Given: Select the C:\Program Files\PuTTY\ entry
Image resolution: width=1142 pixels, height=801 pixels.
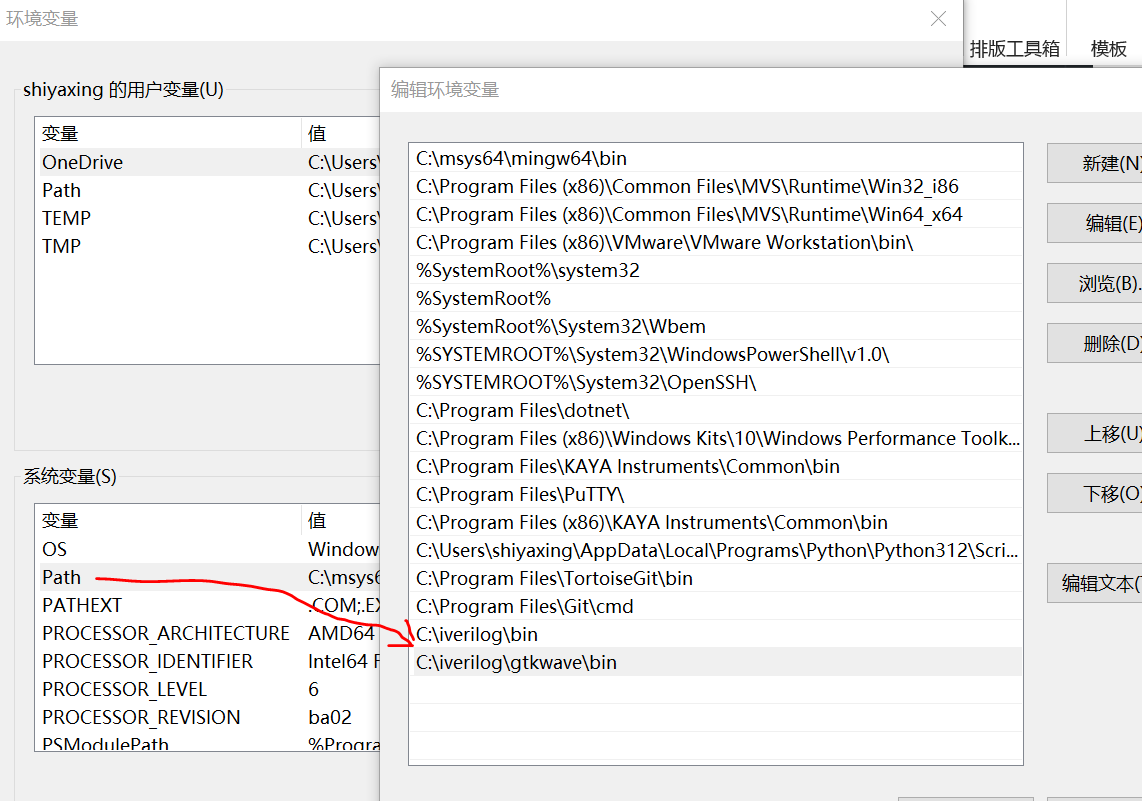Looking at the screenshot, I should [x=716, y=494].
